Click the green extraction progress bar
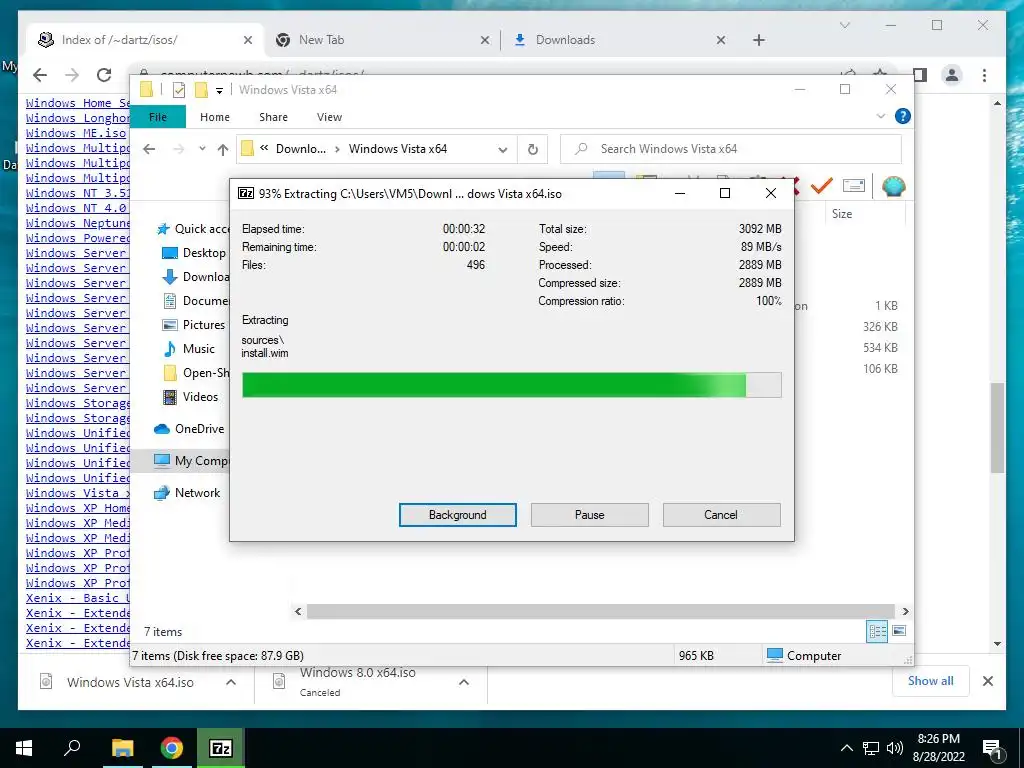This screenshot has height=768, width=1024. pyautogui.click(x=511, y=385)
